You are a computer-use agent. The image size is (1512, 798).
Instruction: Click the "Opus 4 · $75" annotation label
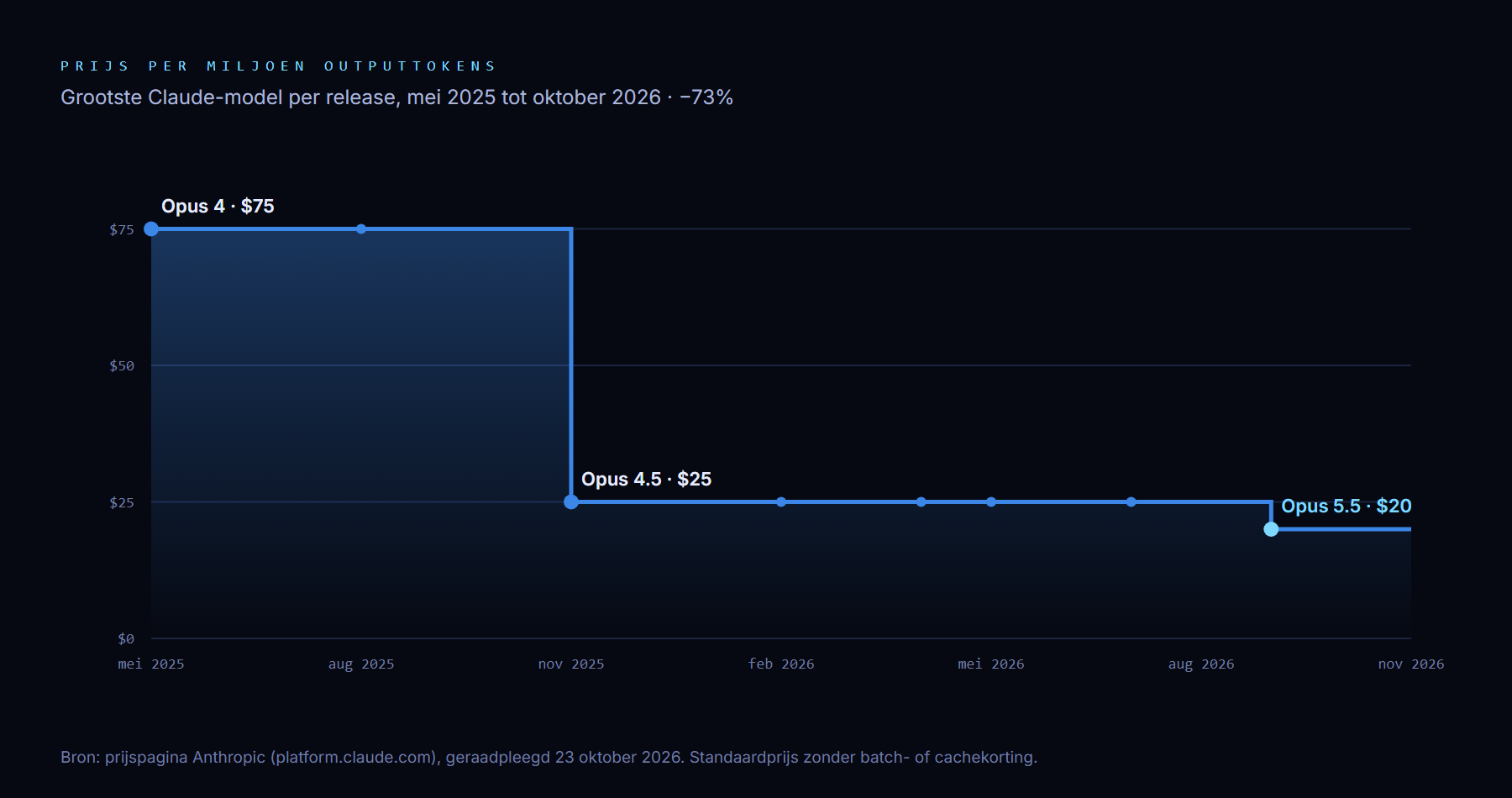tap(218, 206)
